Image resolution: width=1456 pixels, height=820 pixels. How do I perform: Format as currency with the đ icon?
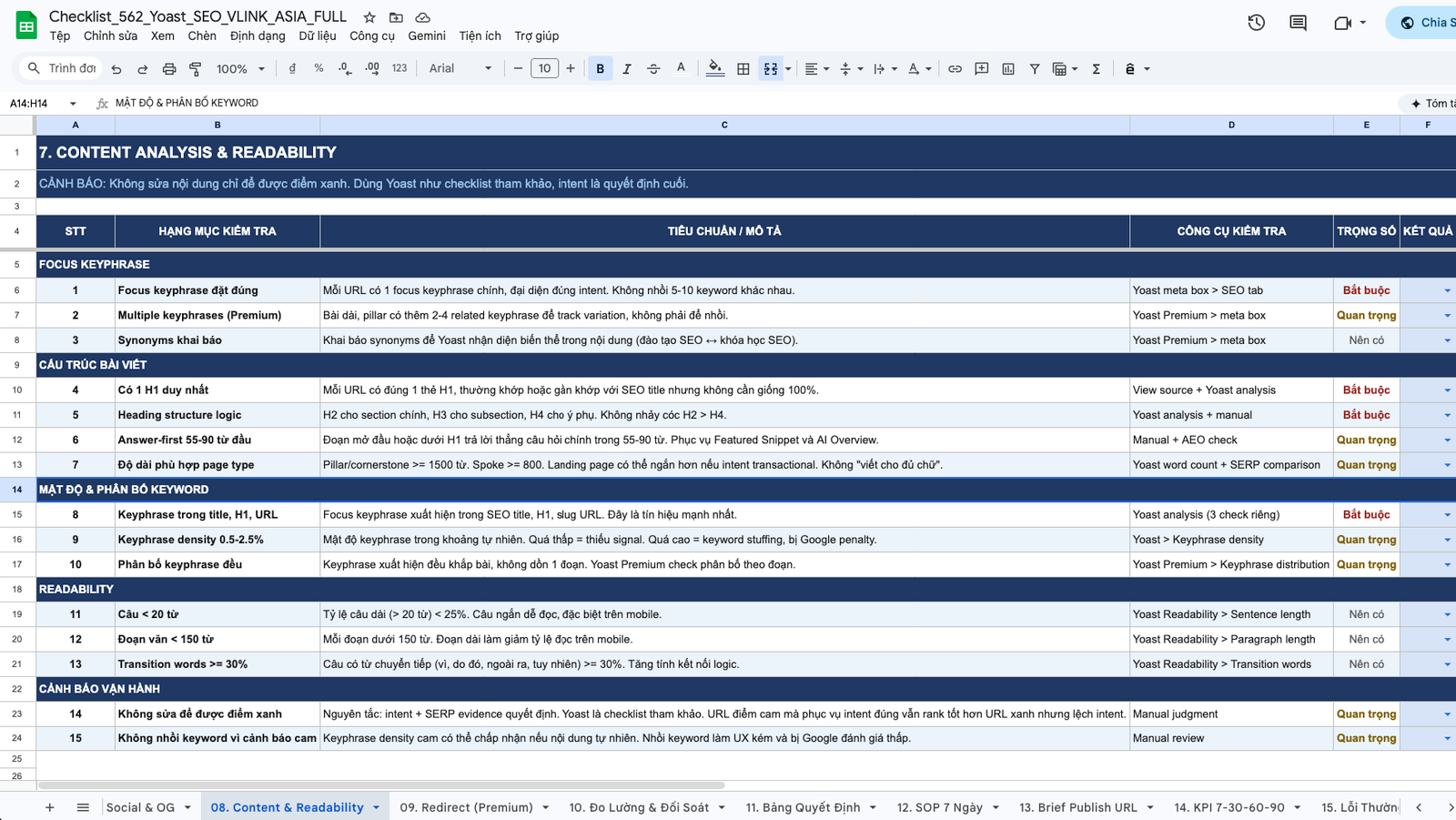(292, 68)
